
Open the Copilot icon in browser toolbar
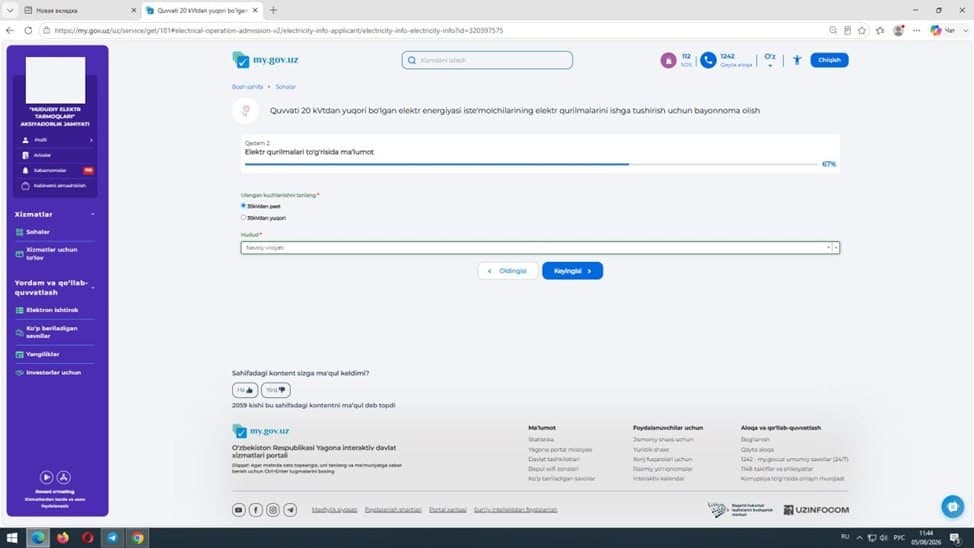935,30
